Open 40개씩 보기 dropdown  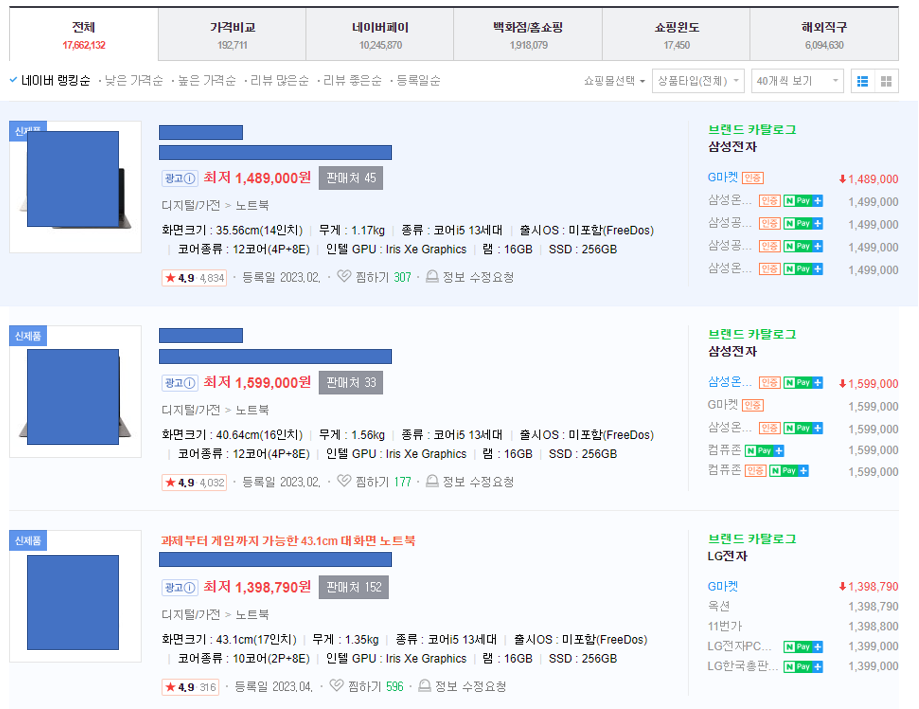click(797, 81)
